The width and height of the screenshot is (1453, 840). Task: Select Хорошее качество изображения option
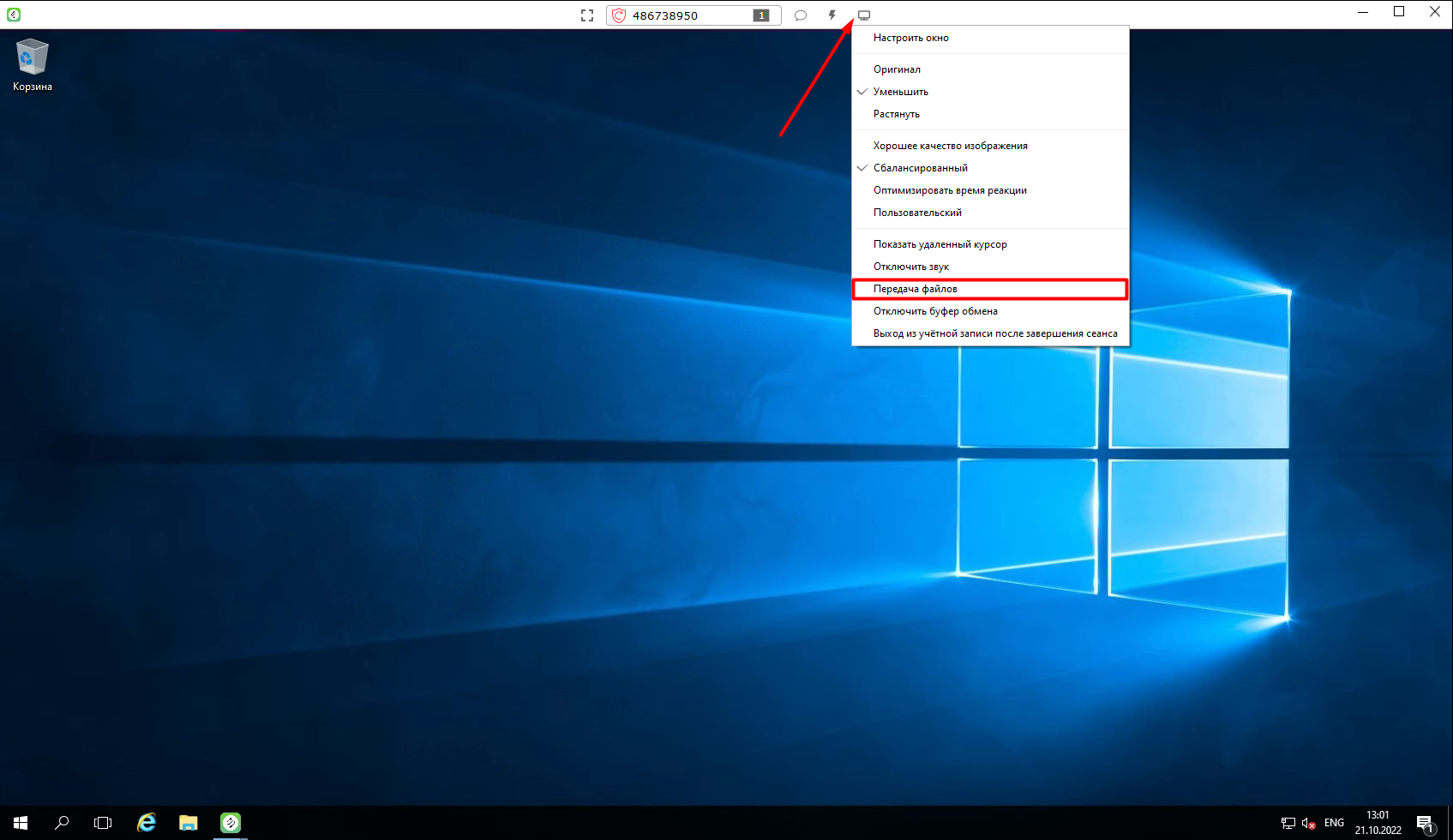click(x=990, y=146)
